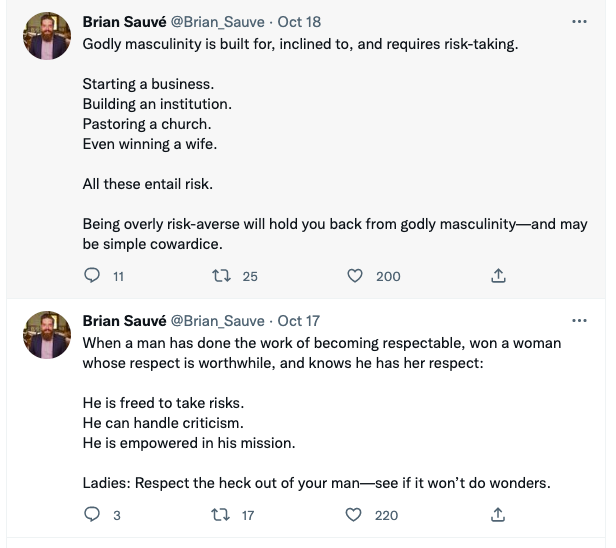
Task: Open Brian Sauvé avatar on Oct 17 tweet
Action: click(46, 337)
